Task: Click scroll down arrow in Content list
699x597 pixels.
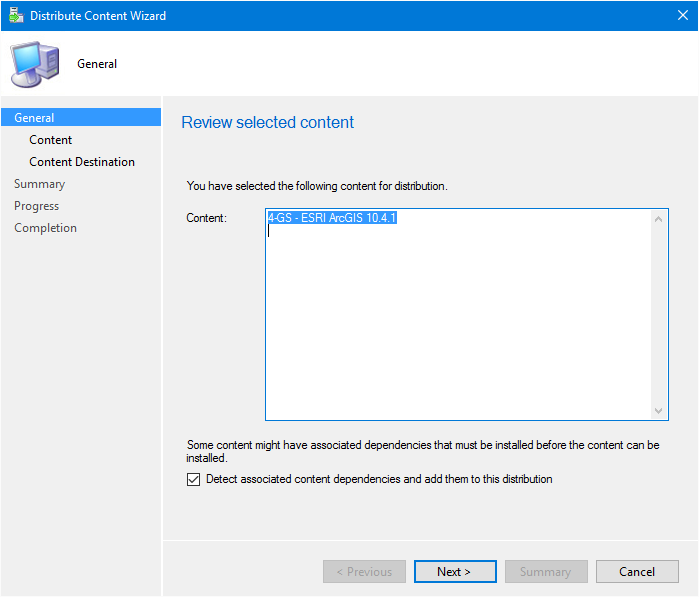Action: tap(658, 411)
